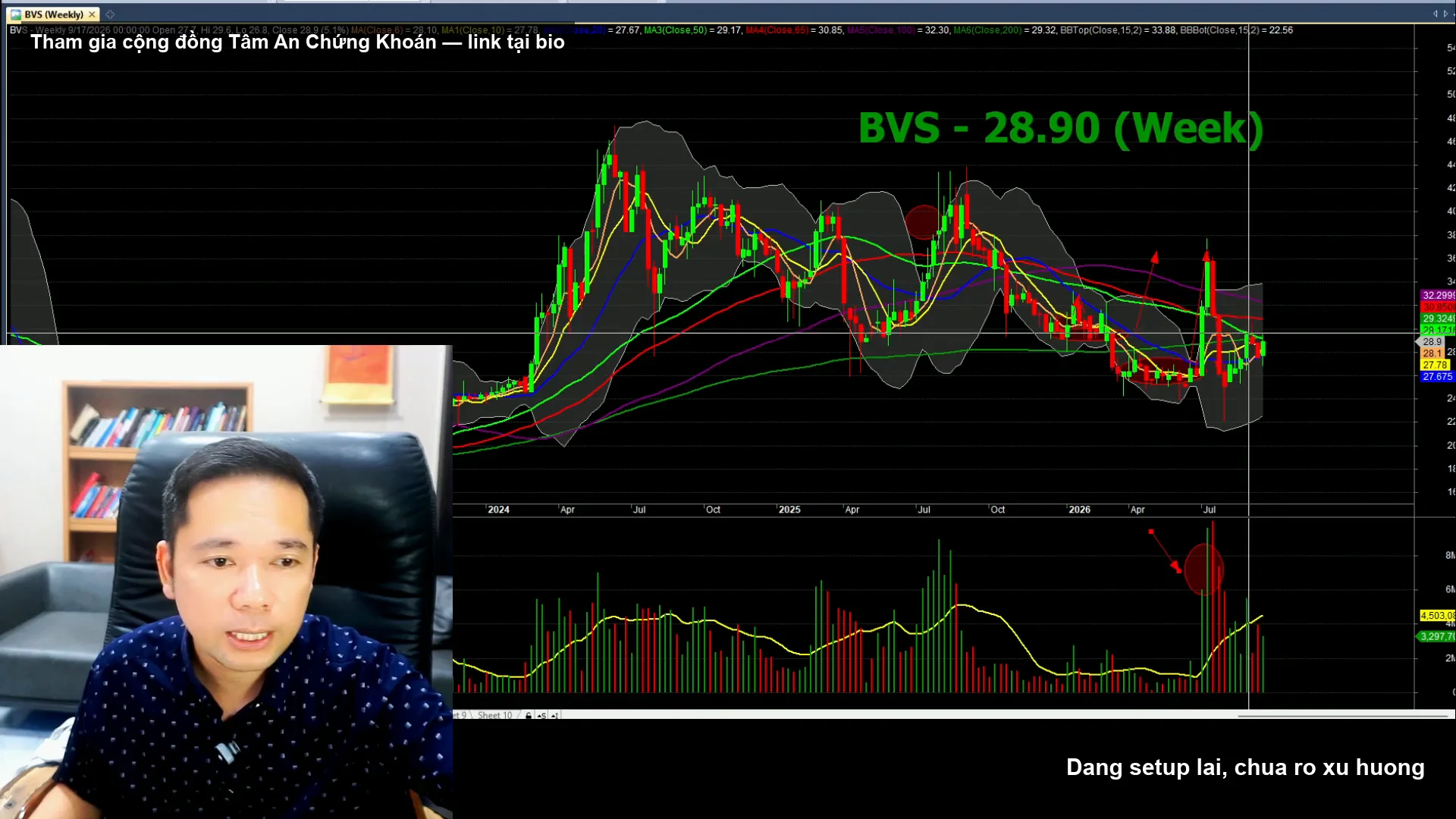Image resolution: width=1456 pixels, height=819 pixels.
Task: Select the BVS (Weekly) chart tab
Action: pos(53,14)
